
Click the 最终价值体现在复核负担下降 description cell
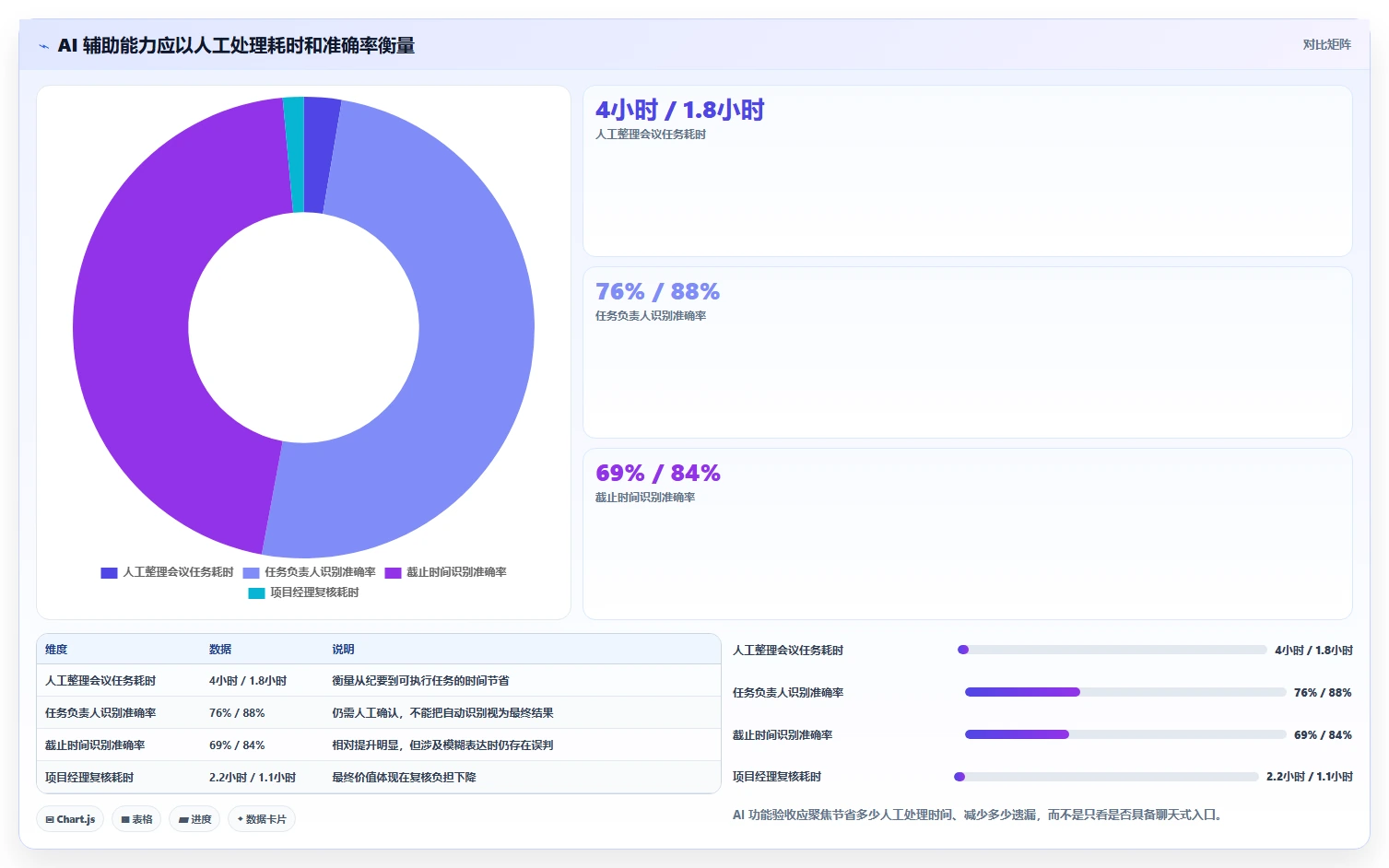(404, 778)
